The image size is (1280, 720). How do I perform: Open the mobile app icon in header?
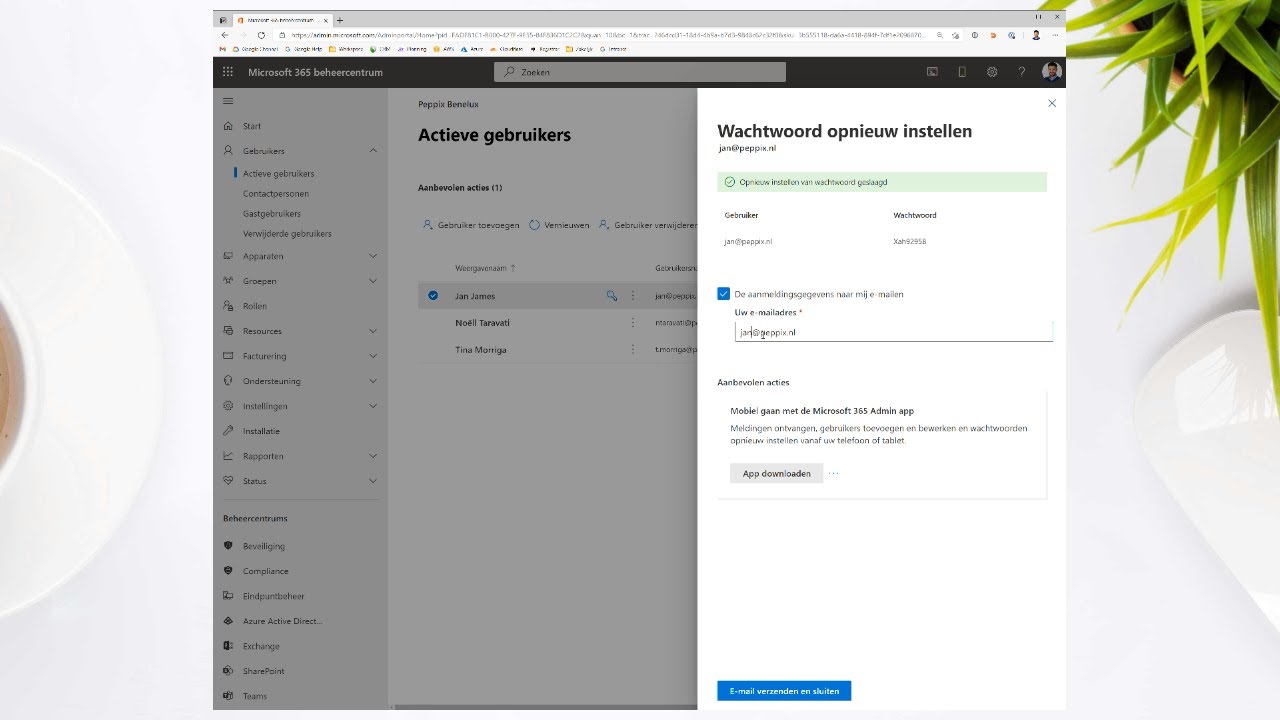point(962,72)
